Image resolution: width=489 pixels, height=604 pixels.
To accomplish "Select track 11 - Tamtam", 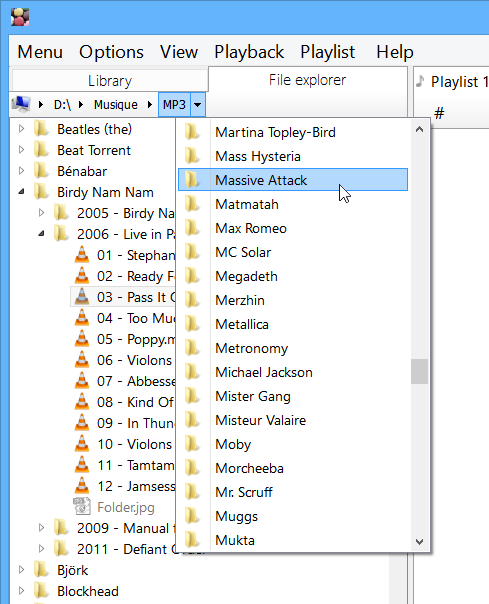I will pos(136,465).
